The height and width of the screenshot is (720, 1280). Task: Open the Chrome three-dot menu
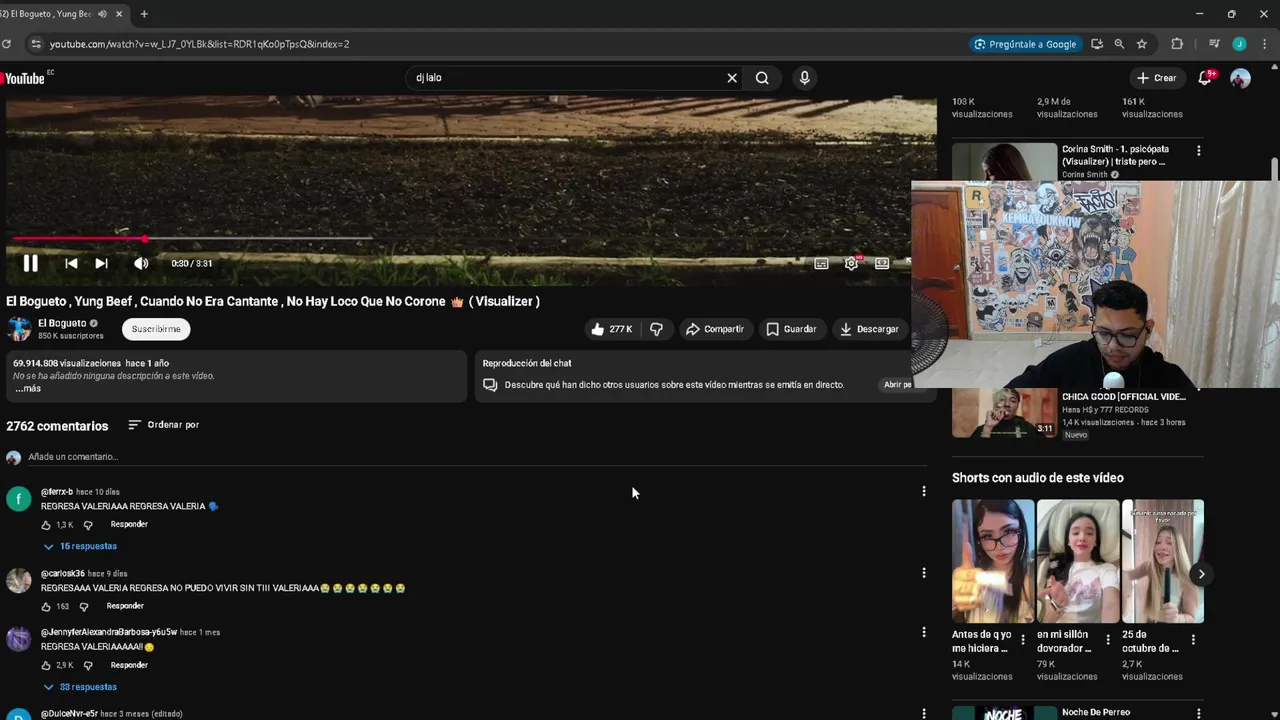pos(1264,44)
